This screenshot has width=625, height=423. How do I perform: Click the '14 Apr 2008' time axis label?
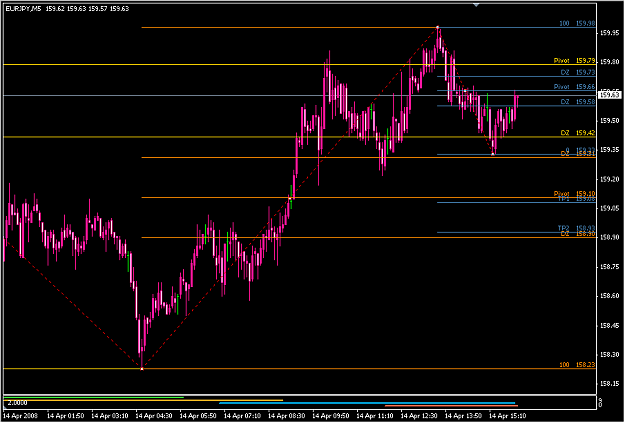21,415
